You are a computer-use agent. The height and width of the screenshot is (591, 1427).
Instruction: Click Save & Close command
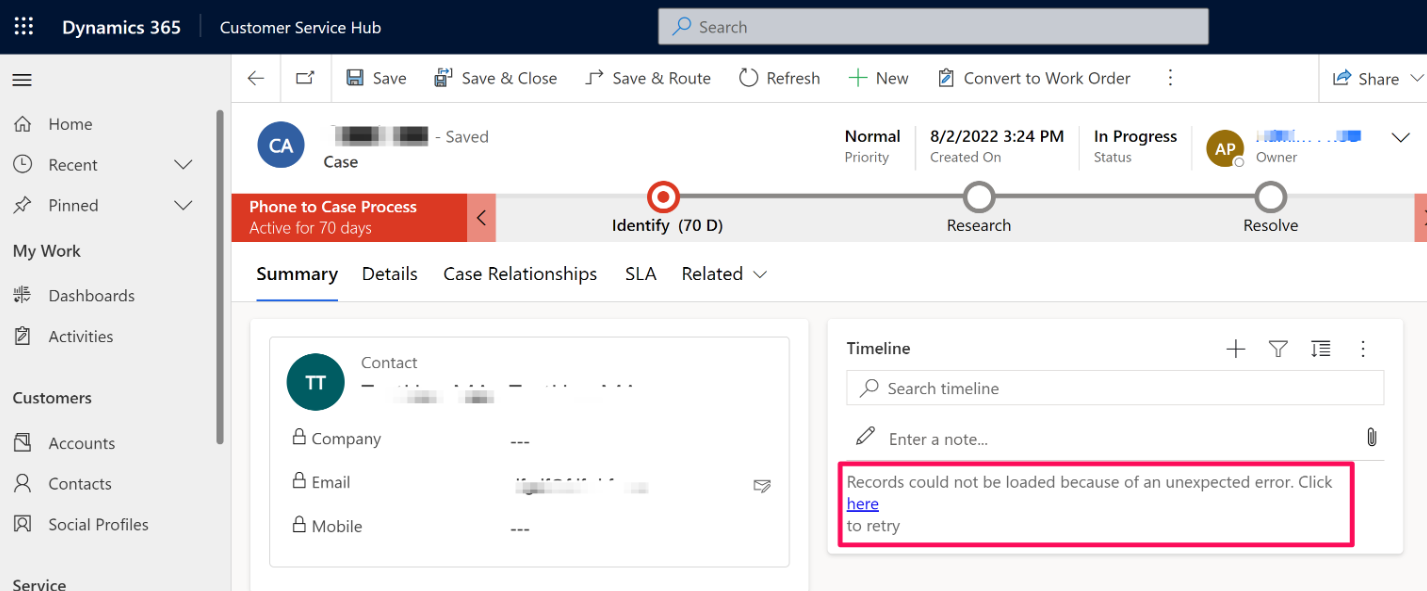[x=495, y=78]
